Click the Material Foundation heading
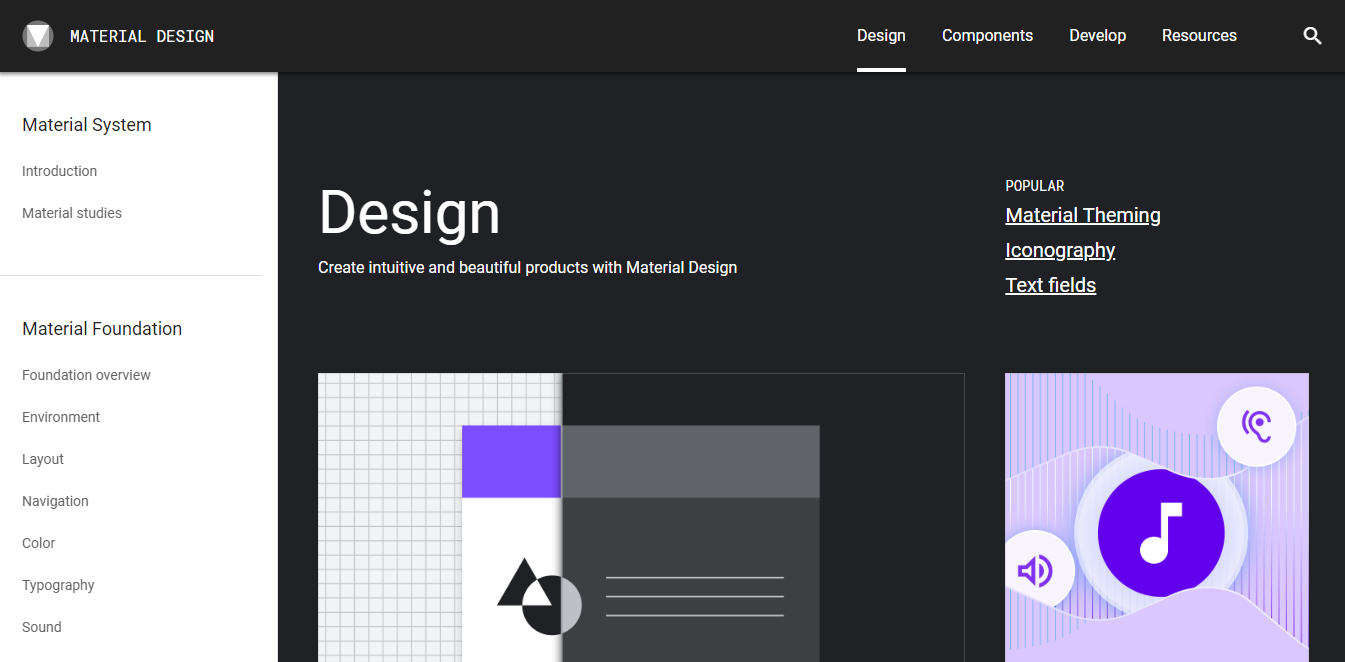Screen dimensions: 1345x662 (102, 329)
